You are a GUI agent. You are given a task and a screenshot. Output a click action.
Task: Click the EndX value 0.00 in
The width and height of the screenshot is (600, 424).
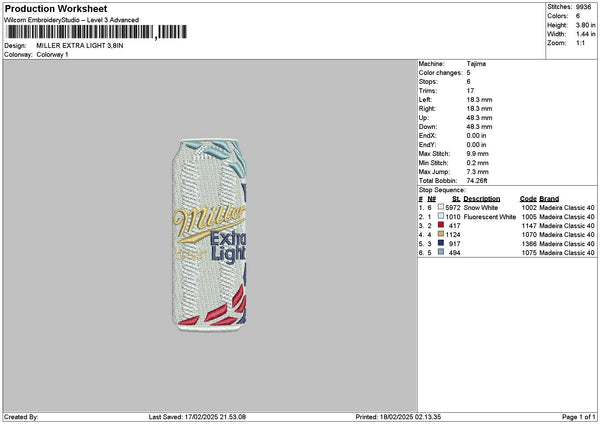tap(476, 136)
